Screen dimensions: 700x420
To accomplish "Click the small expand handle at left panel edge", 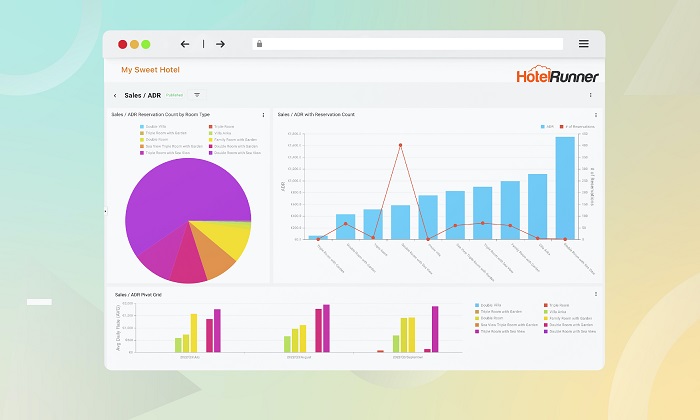I will pyautogui.click(x=106, y=211).
